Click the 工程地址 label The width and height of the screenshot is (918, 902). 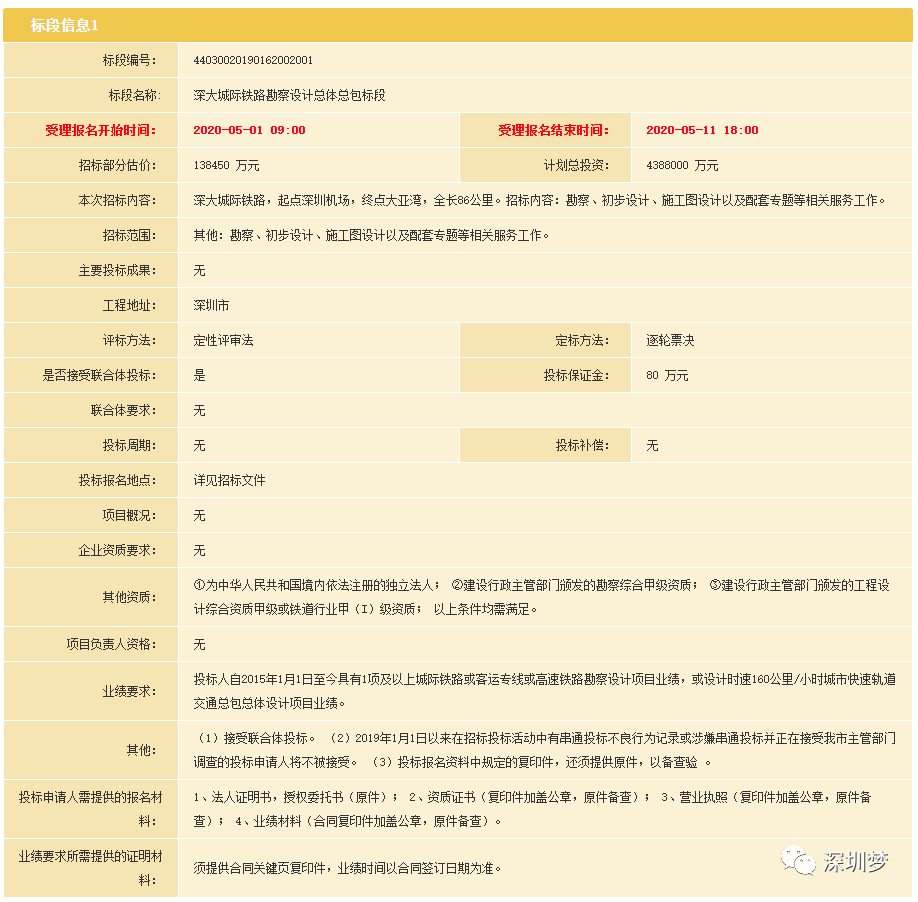pyautogui.click(x=129, y=306)
